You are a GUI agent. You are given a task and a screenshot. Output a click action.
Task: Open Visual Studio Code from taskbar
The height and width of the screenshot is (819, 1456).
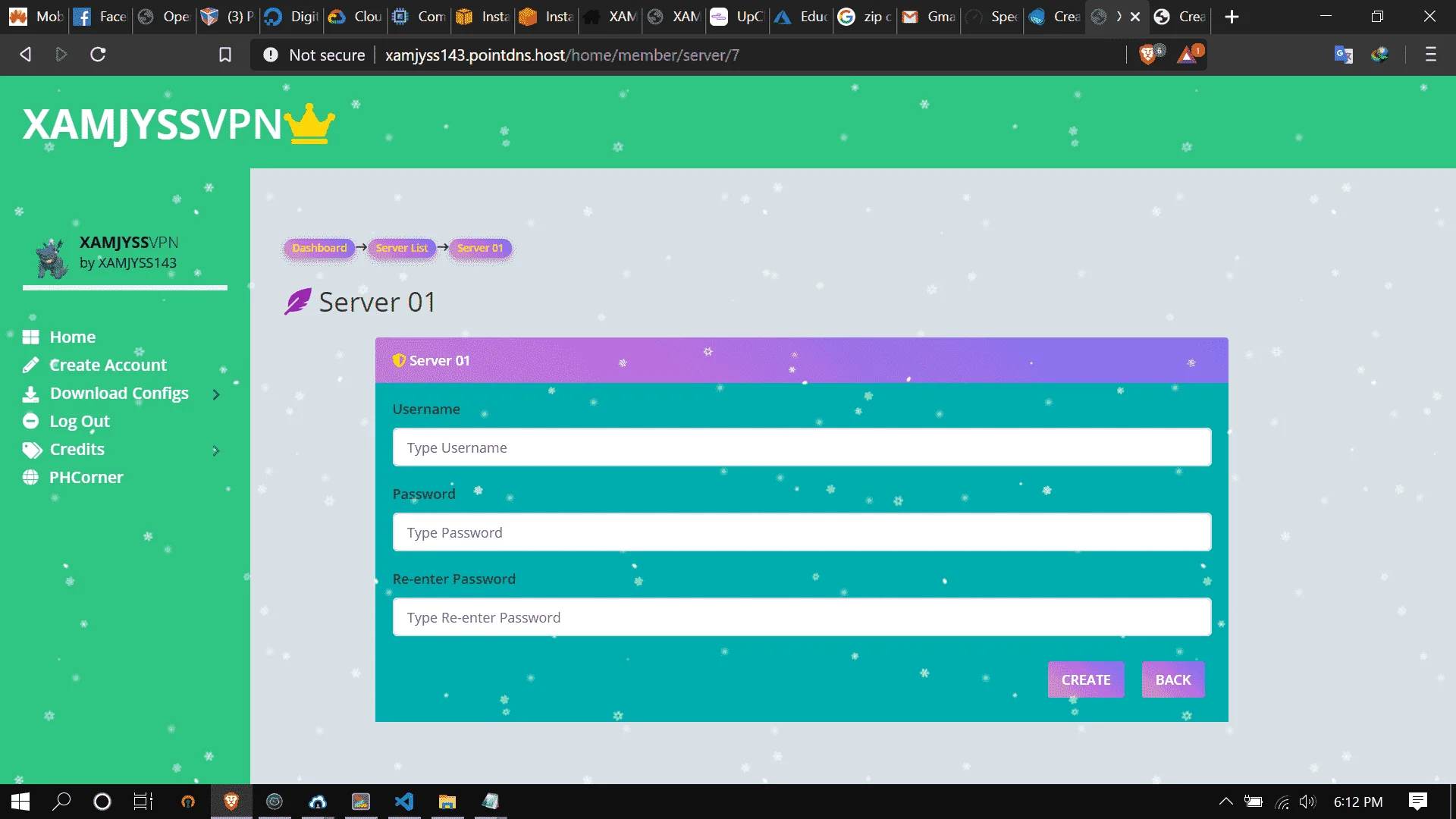pyautogui.click(x=404, y=802)
